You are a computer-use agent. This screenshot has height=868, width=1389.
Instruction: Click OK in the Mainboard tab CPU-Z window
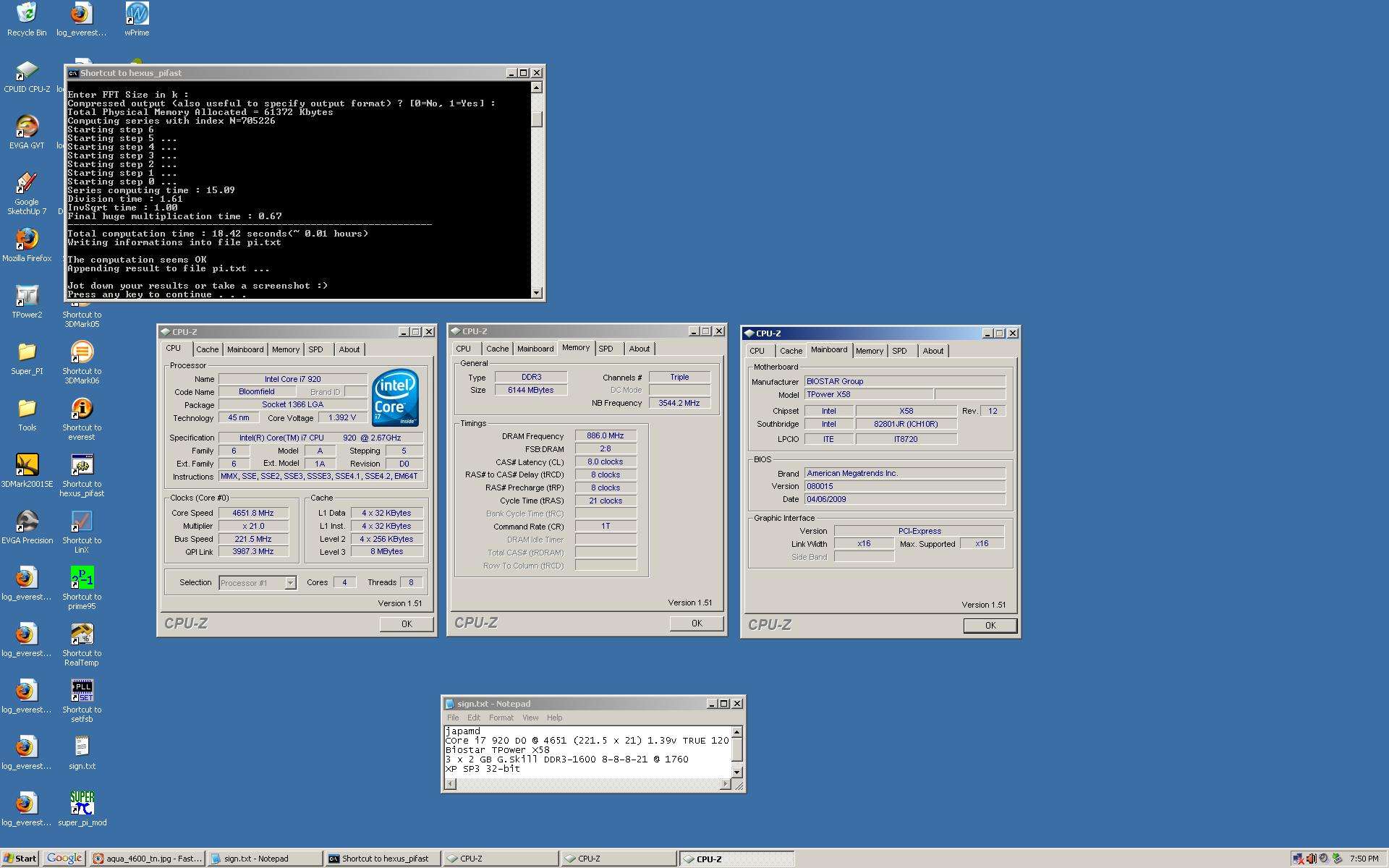click(990, 626)
